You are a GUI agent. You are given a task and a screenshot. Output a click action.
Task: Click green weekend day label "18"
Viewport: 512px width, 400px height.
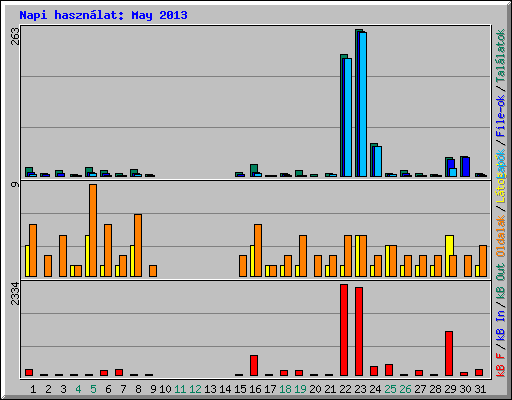point(285,389)
